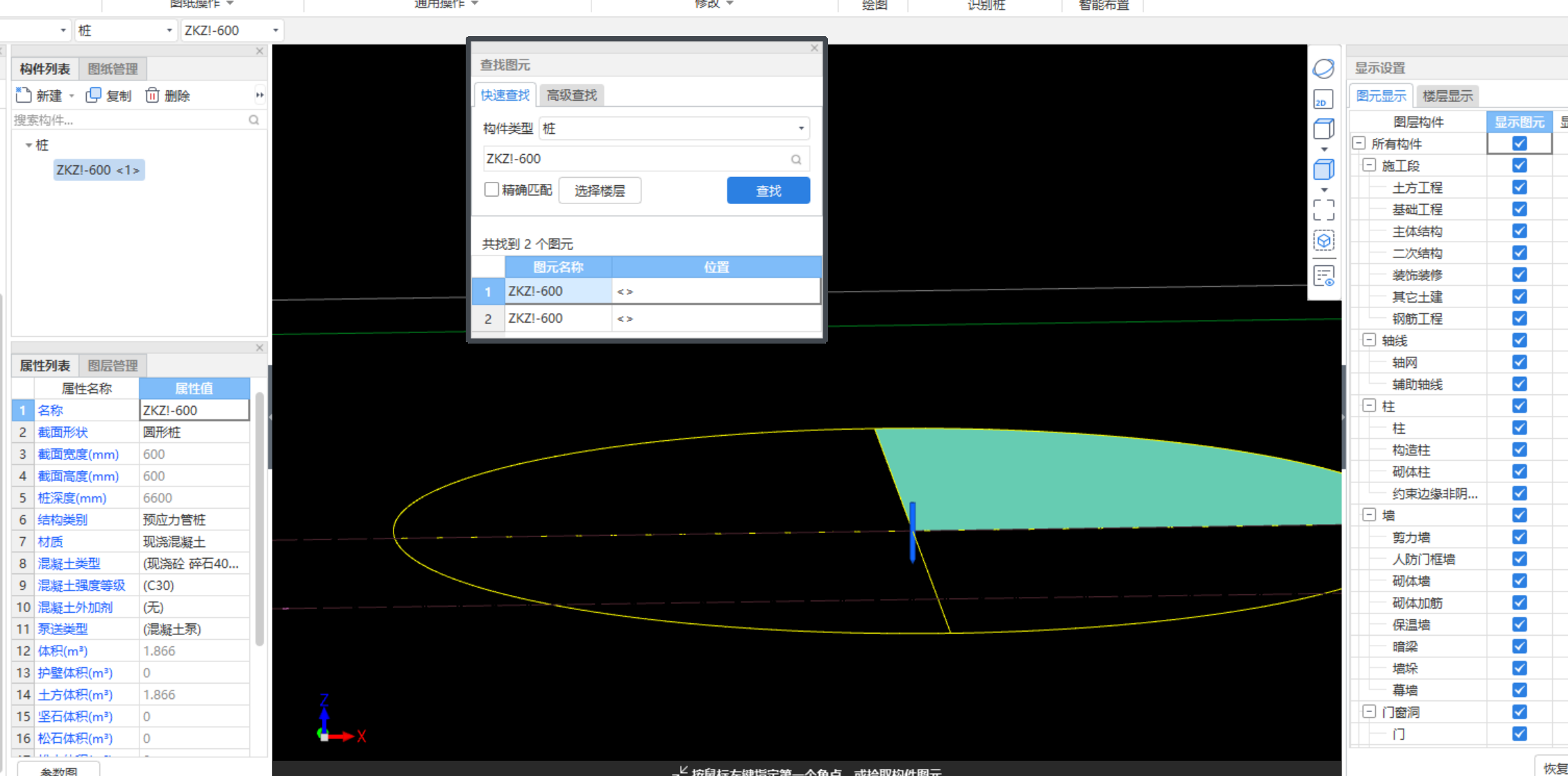The height and width of the screenshot is (776, 1568).
Task: Toggle 剪力墙 display checkbox
Action: (1519, 537)
